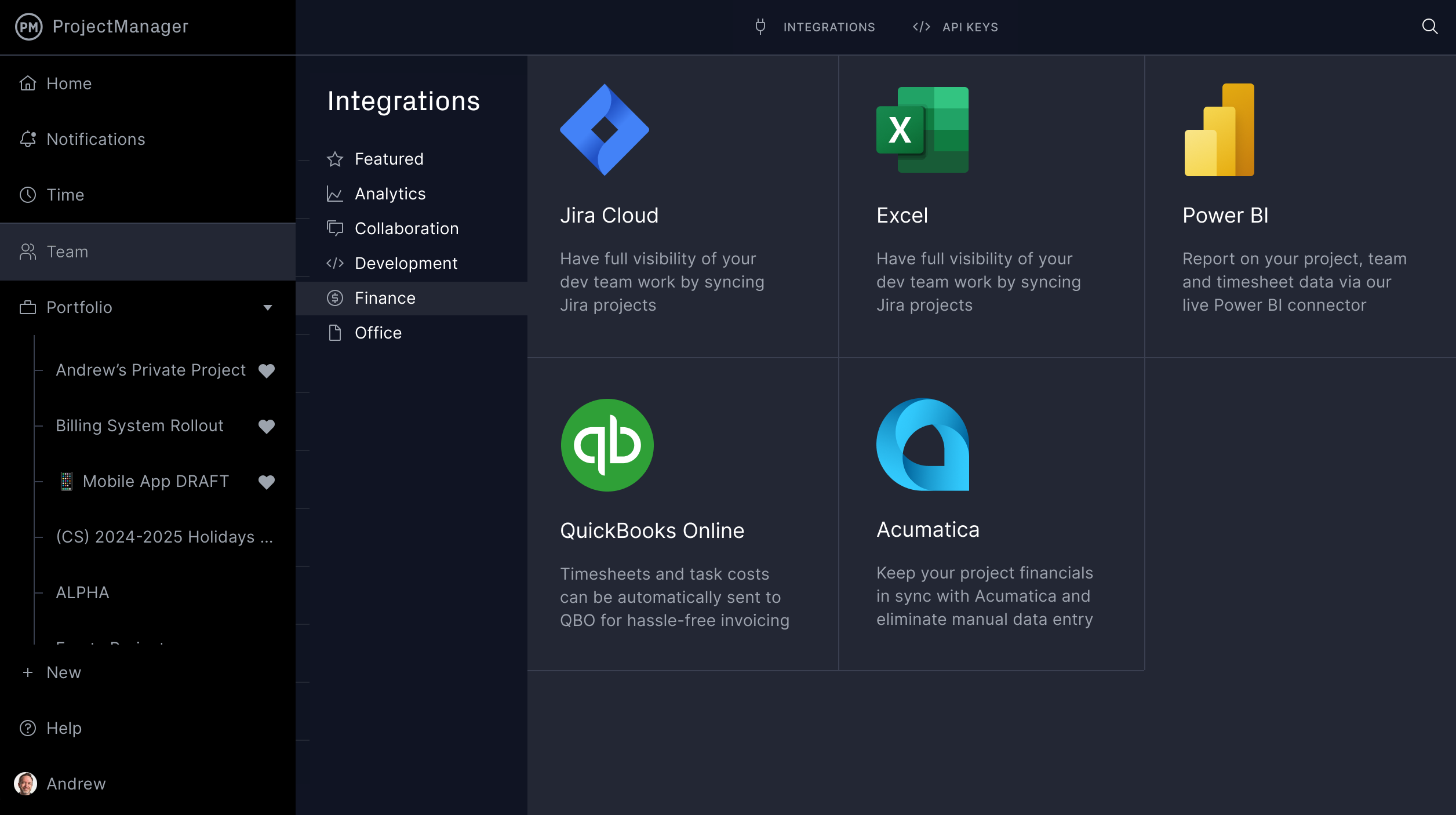Click the Jira Cloud logo
The image size is (1456, 815).
[605, 130]
